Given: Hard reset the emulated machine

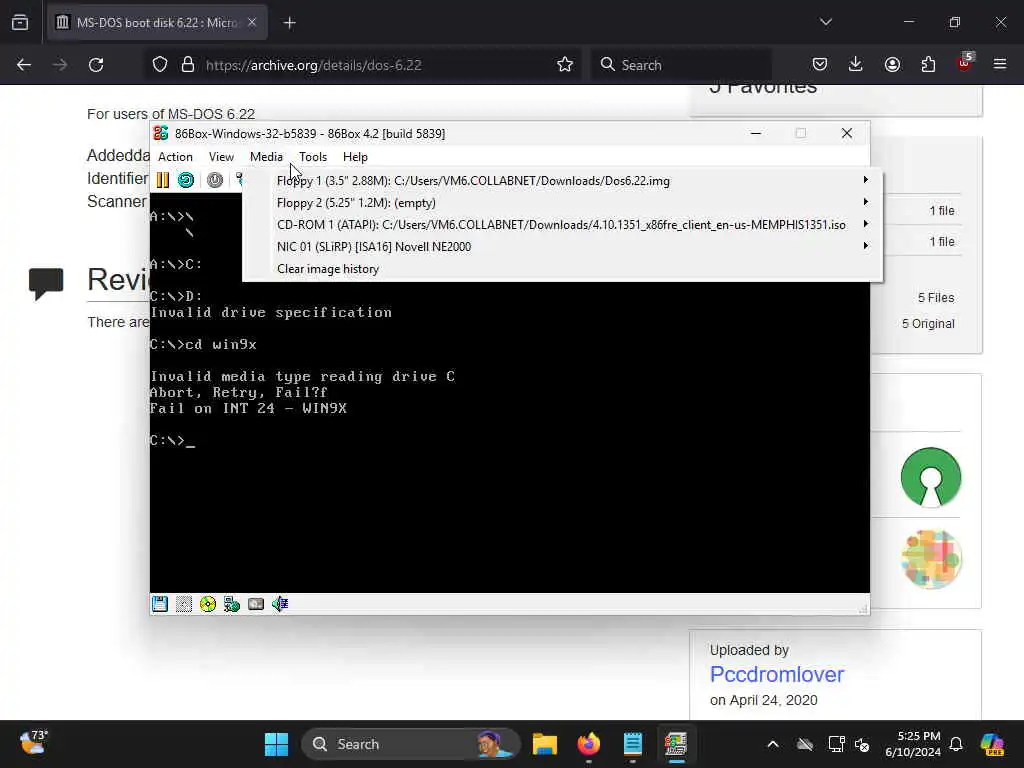Looking at the screenshot, I should [186, 180].
